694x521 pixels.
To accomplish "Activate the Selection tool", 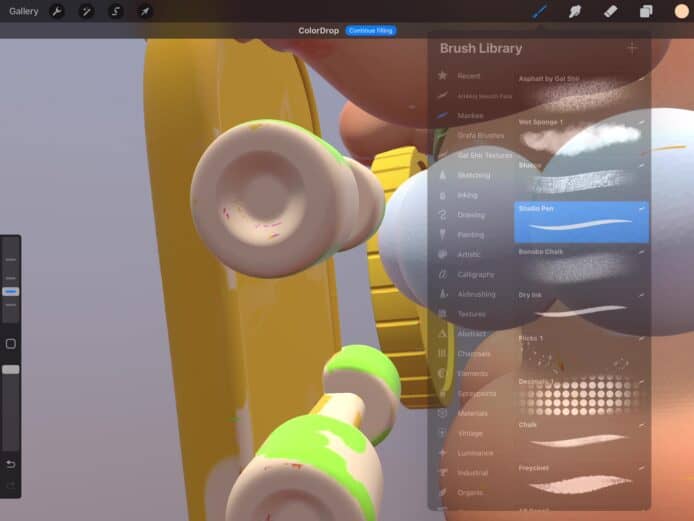I will click(x=116, y=11).
